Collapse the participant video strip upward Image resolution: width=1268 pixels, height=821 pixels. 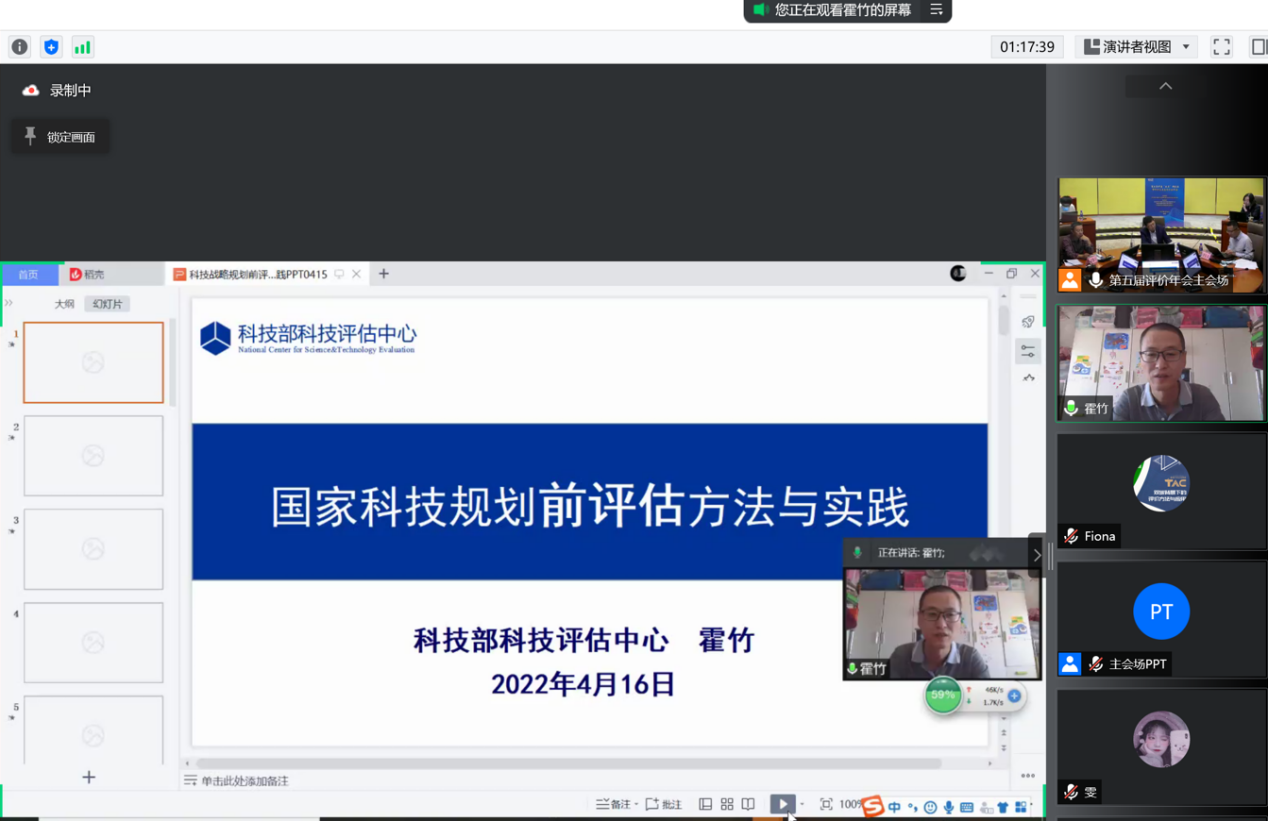[1165, 87]
